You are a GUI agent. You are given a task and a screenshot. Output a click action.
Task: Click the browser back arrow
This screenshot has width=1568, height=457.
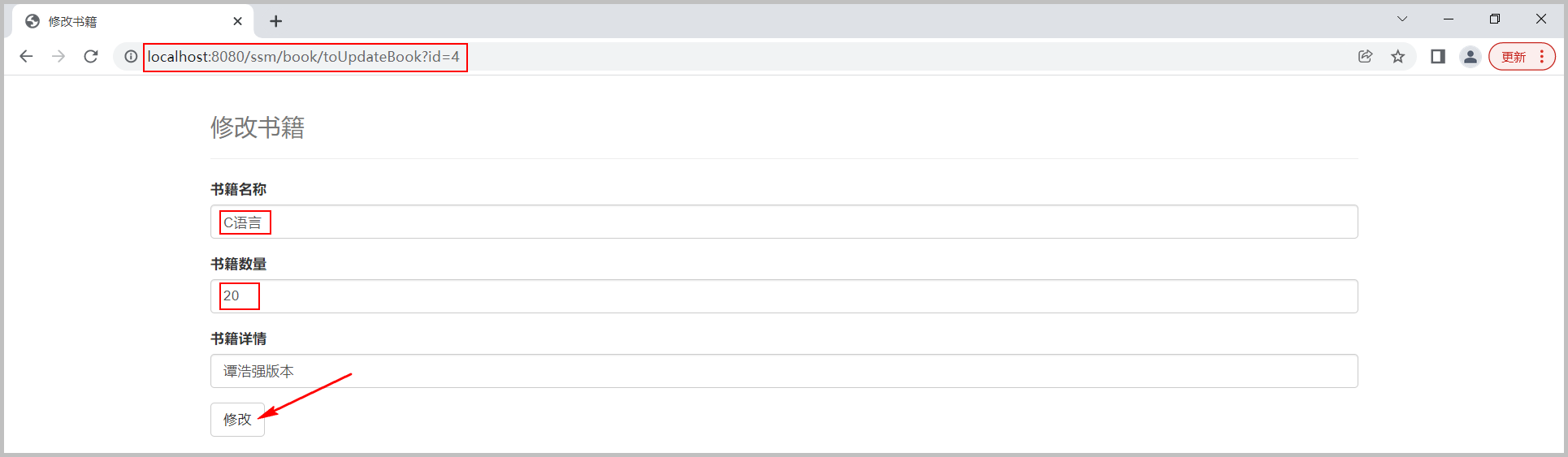26,56
